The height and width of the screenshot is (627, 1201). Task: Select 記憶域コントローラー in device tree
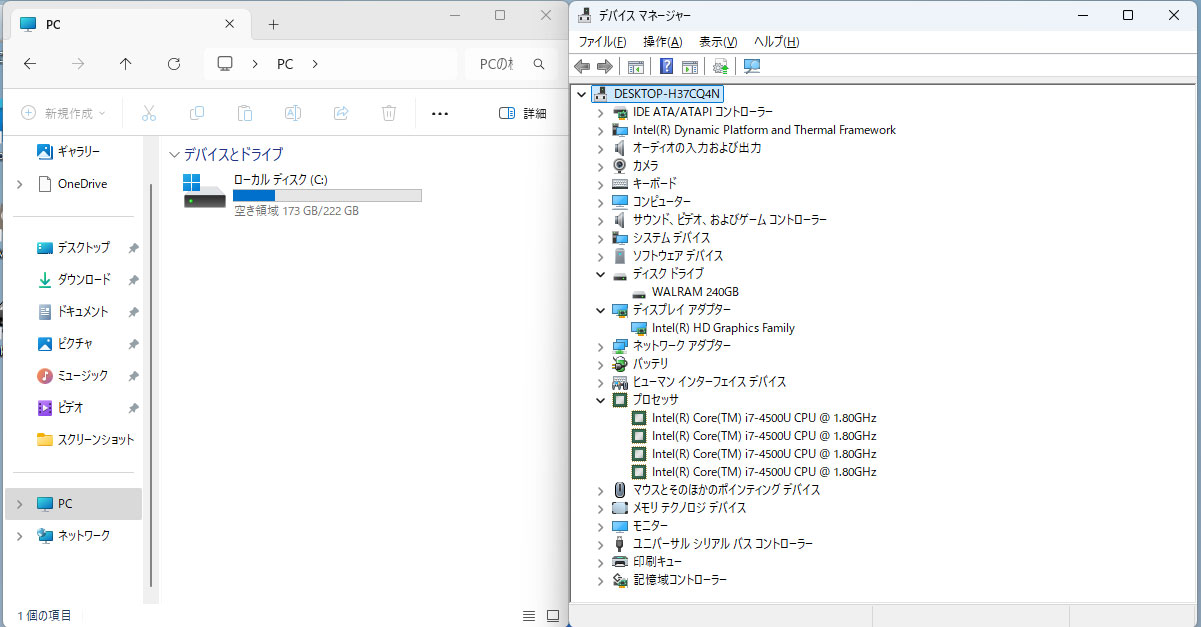(679, 580)
